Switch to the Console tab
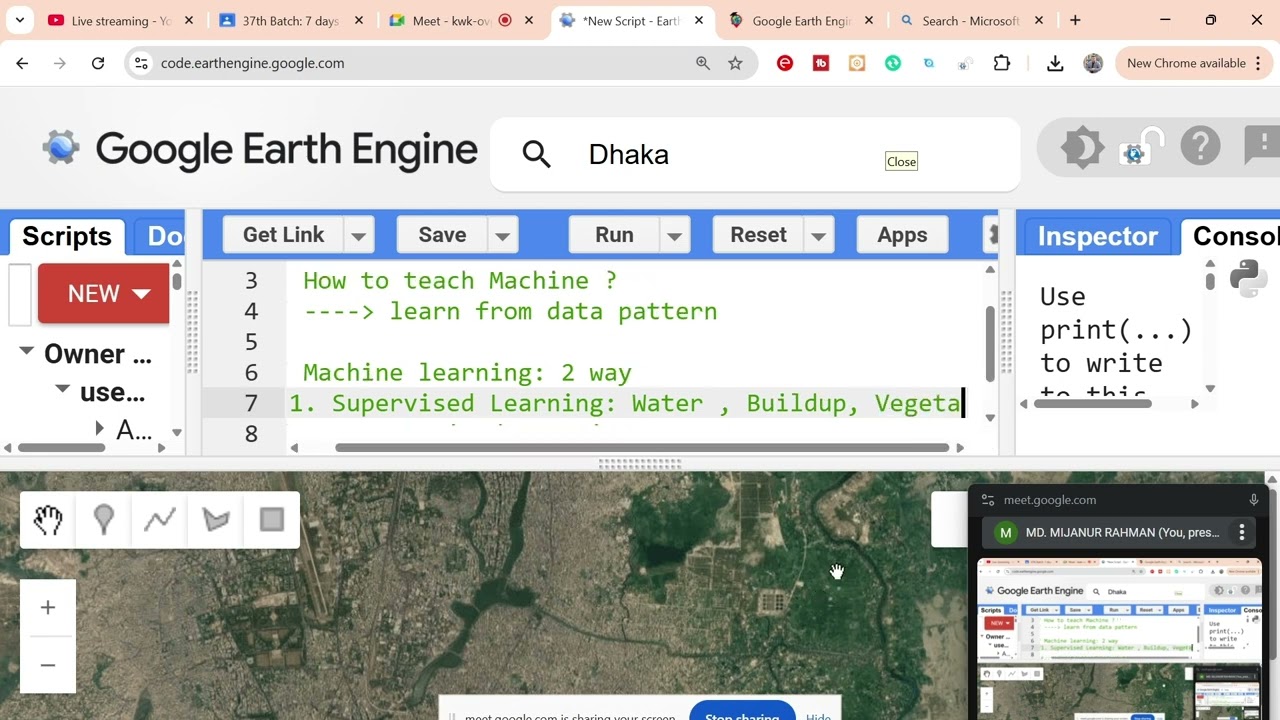 pyautogui.click(x=1233, y=236)
